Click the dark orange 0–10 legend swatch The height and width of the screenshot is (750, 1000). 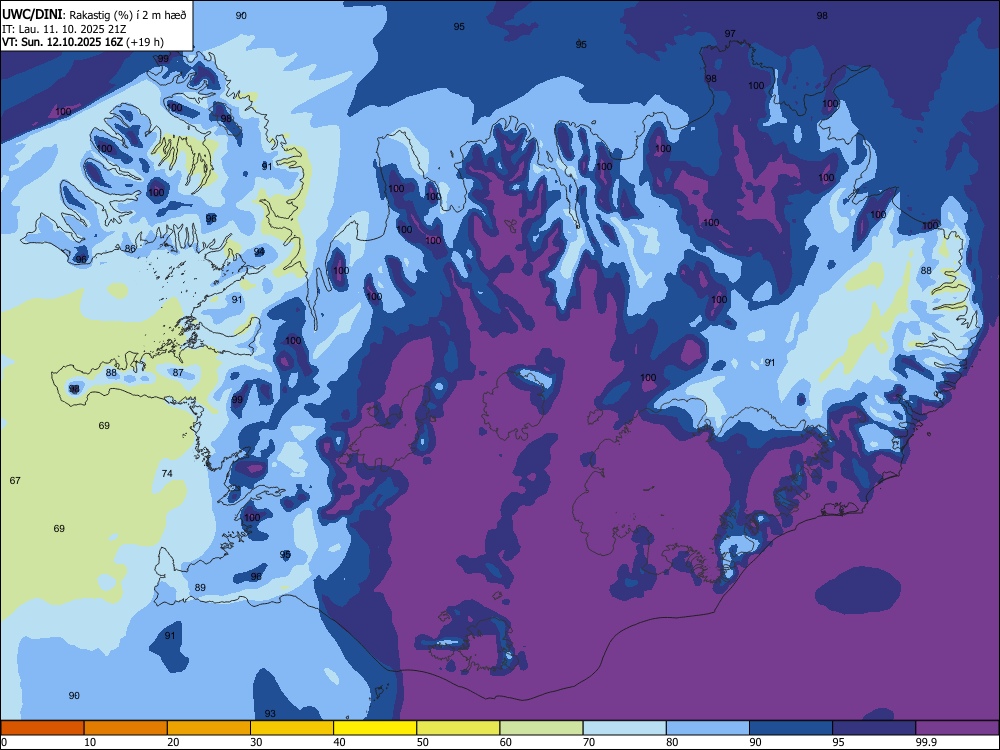(42, 728)
